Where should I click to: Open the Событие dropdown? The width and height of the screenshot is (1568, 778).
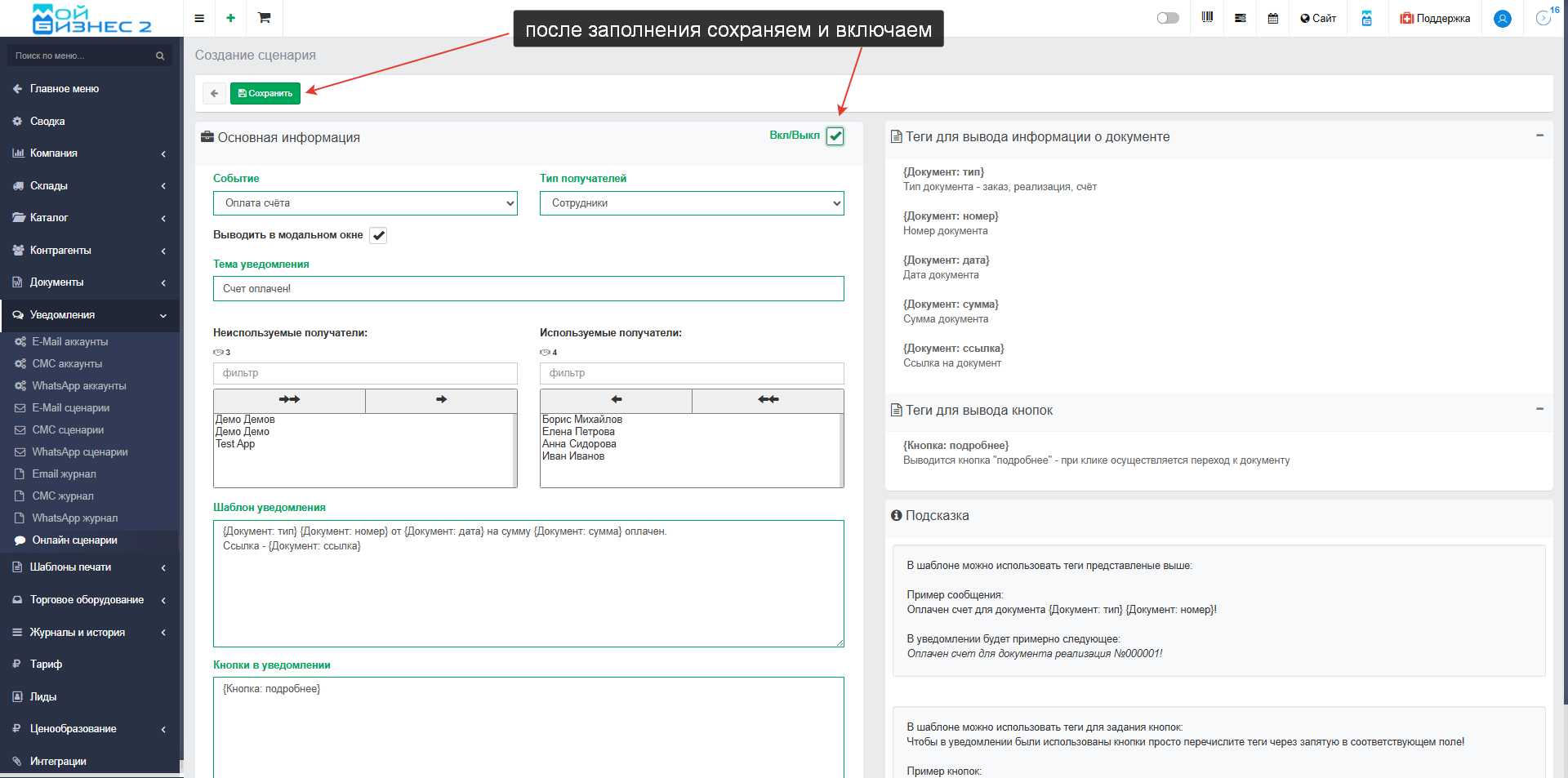[365, 203]
